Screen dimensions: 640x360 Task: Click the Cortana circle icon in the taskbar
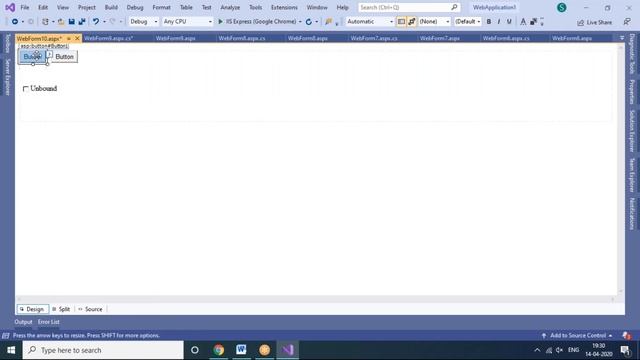point(195,350)
